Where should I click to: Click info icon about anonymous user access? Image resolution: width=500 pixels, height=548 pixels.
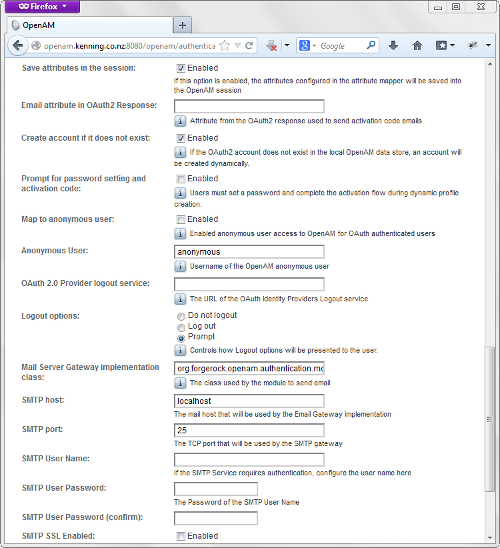coord(180,233)
